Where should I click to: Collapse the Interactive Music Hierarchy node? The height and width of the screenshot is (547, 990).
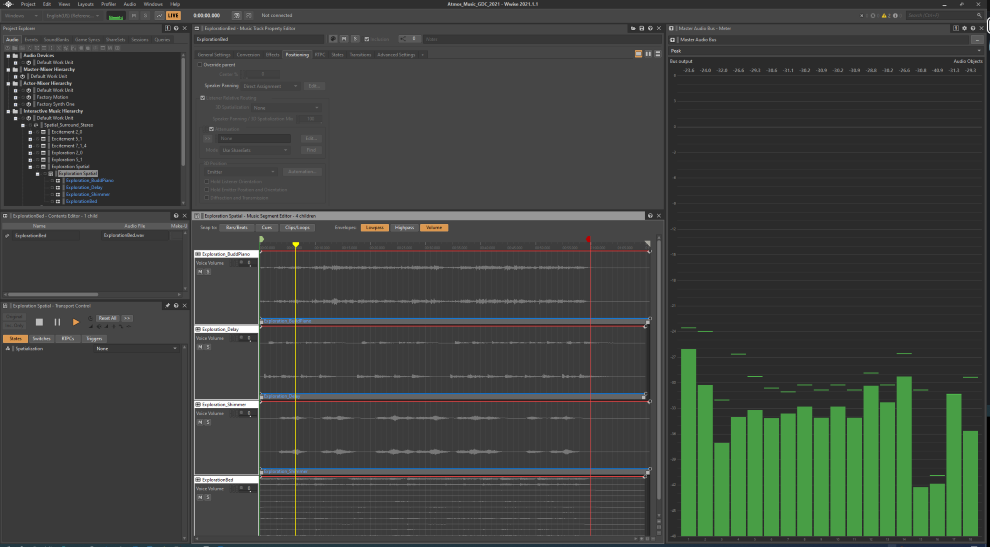pyautogui.click(x=8, y=111)
